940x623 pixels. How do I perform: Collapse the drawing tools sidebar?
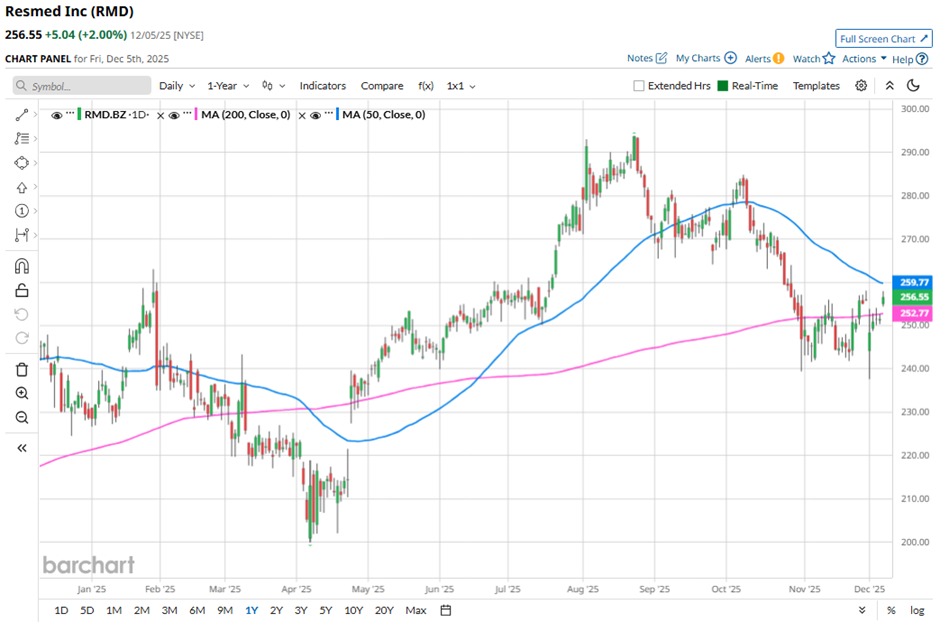(22, 448)
